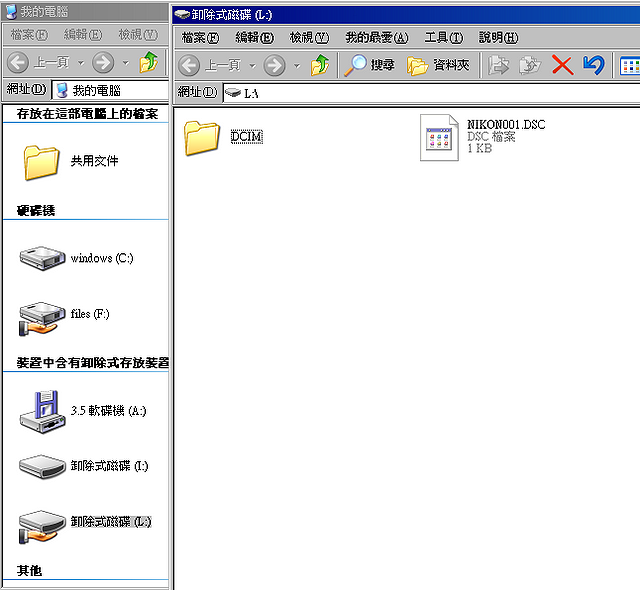Click the Up folder icon in the 我的電腦 window

pos(149,62)
